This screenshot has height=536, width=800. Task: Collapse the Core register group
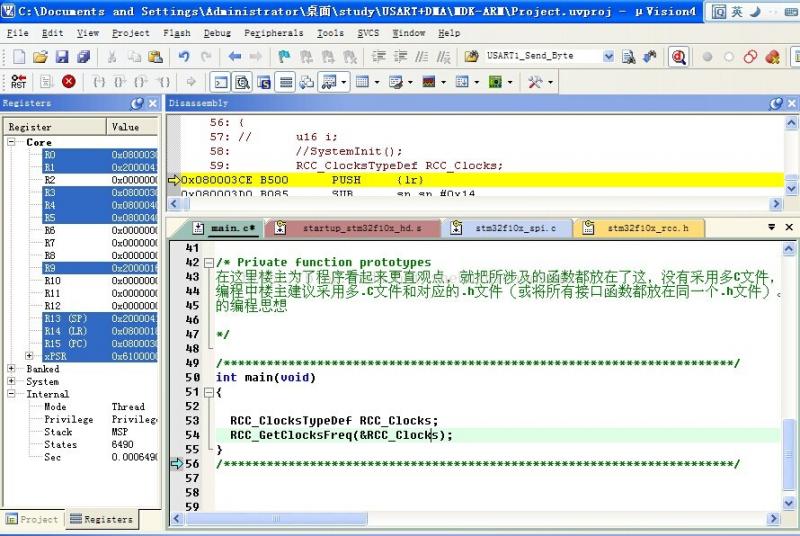pyautogui.click(x=12, y=143)
